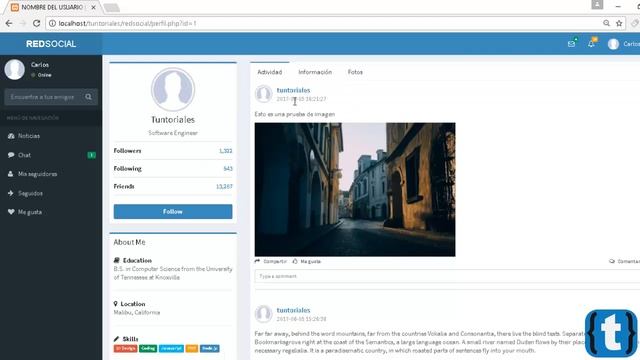Click the Following count row
This screenshot has height=360, width=640.
(173, 169)
